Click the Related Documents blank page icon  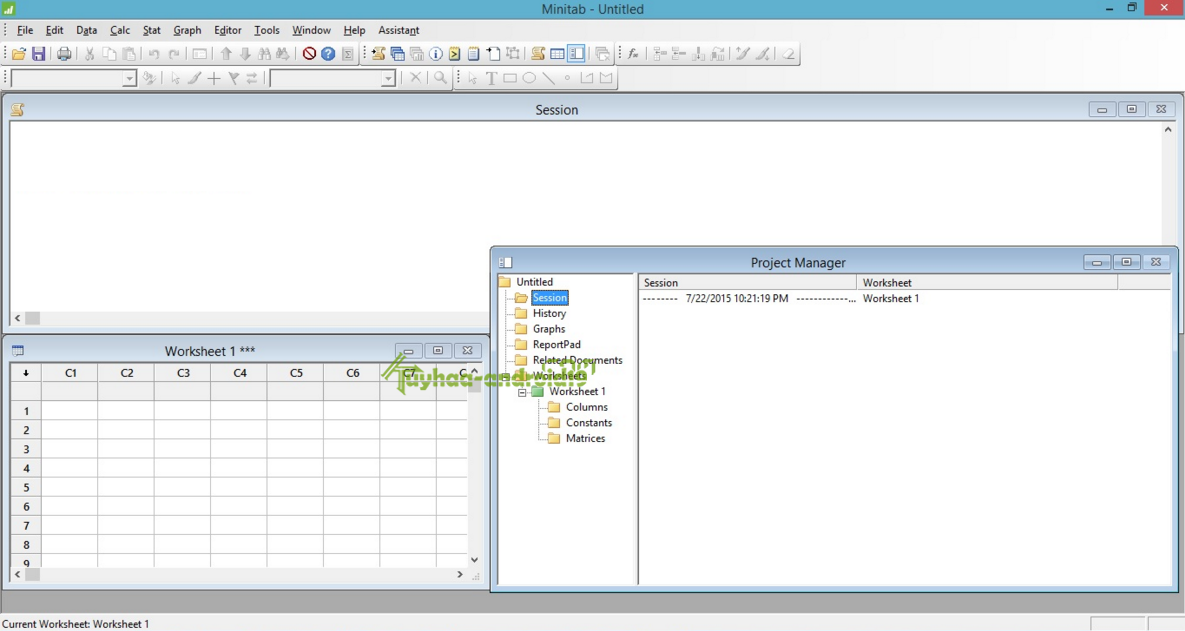pos(493,54)
